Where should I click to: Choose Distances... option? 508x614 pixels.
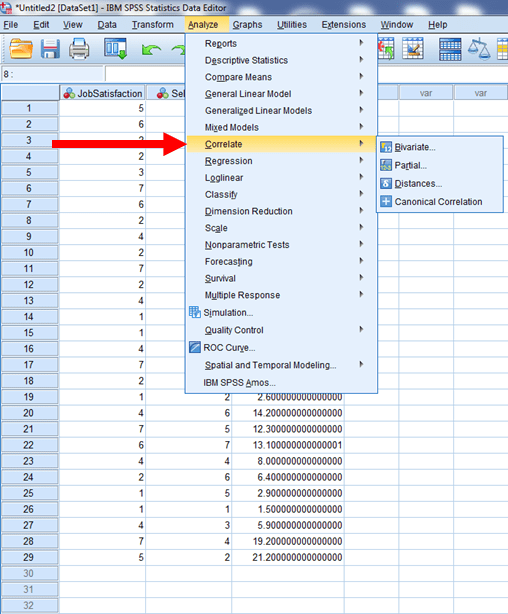pyautogui.click(x=440, y=183)
